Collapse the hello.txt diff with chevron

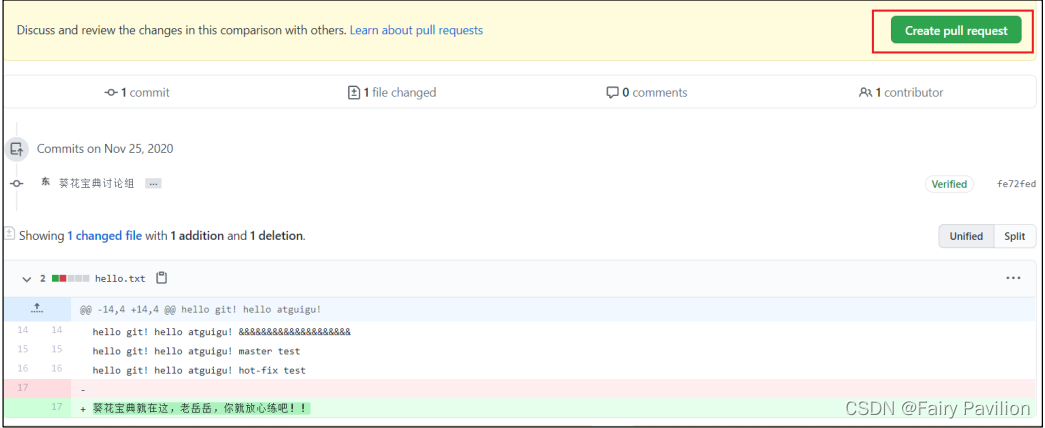point(27,279)
